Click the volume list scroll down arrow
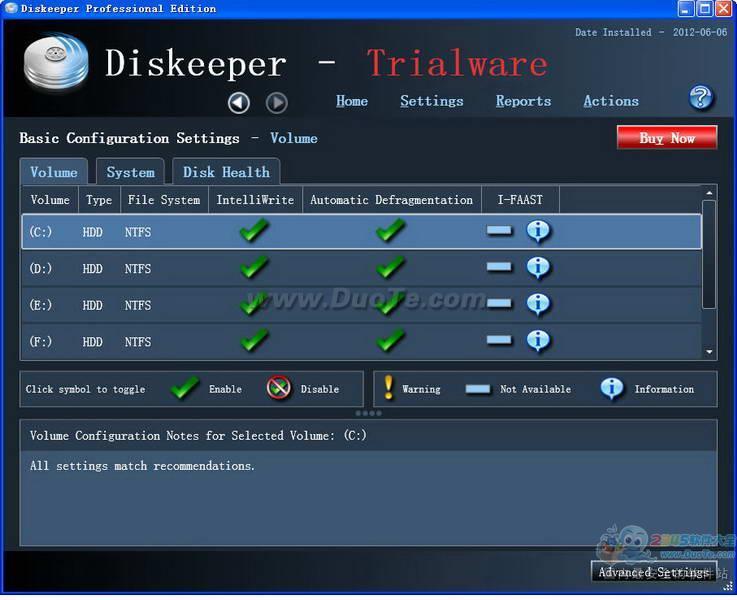Image resolution: width=737 pixels, height=600 pixels. click(x=709, y=352)
